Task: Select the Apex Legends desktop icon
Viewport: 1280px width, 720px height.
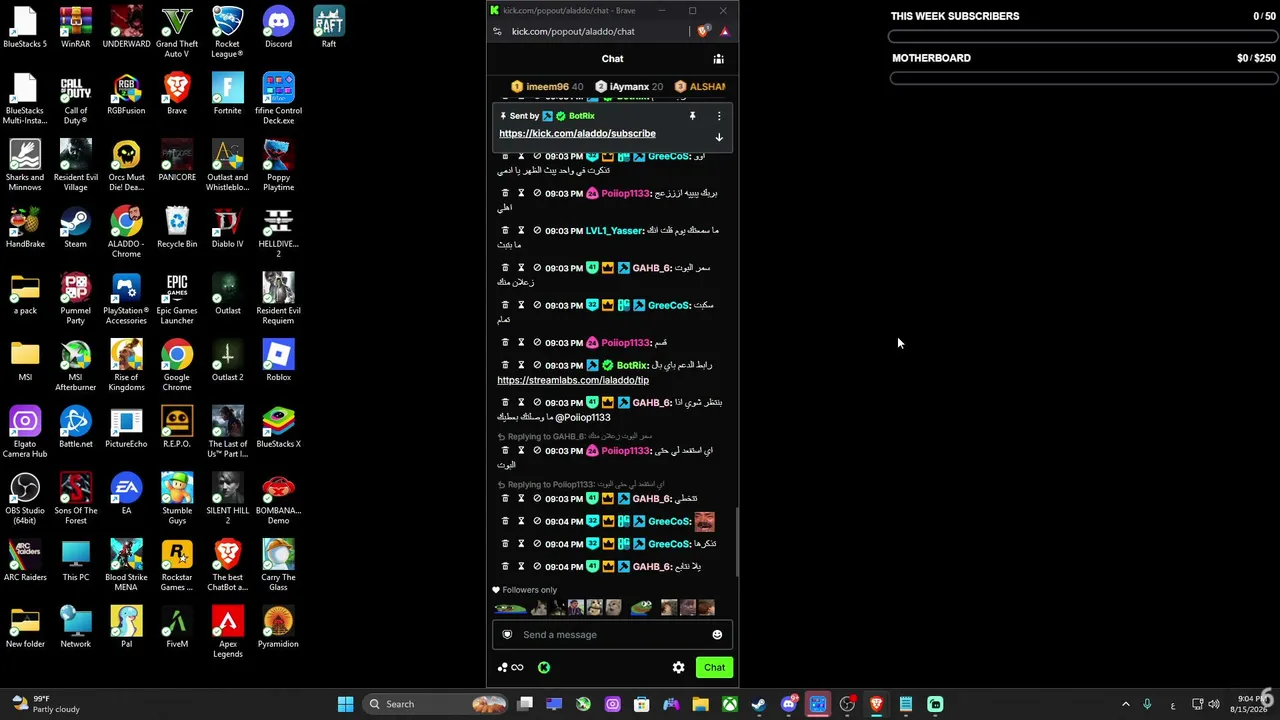Action: click(227, 632)
